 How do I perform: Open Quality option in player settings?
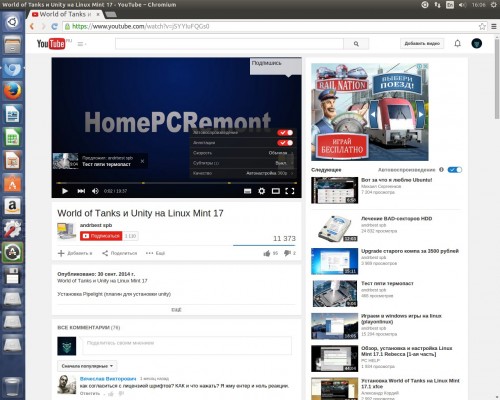point(243,173)
